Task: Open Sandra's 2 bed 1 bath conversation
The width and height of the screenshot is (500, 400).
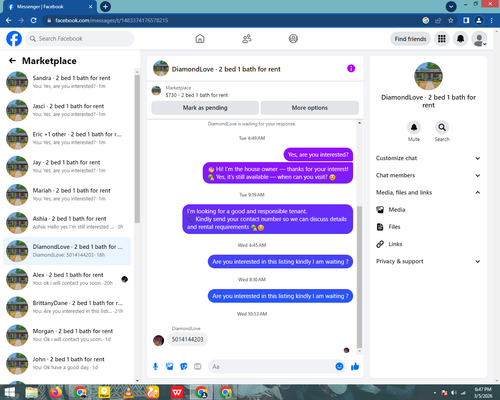Action: coord(67,82)
